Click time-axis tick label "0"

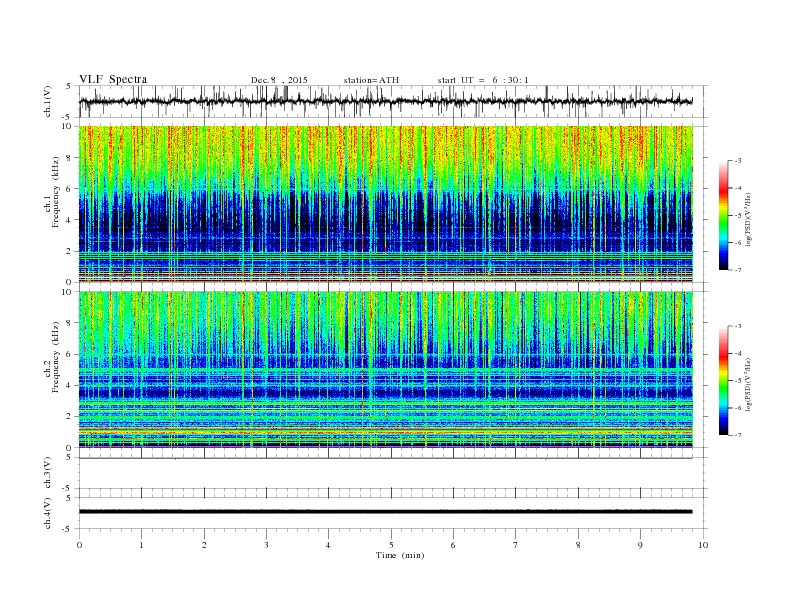click(79, 545)
